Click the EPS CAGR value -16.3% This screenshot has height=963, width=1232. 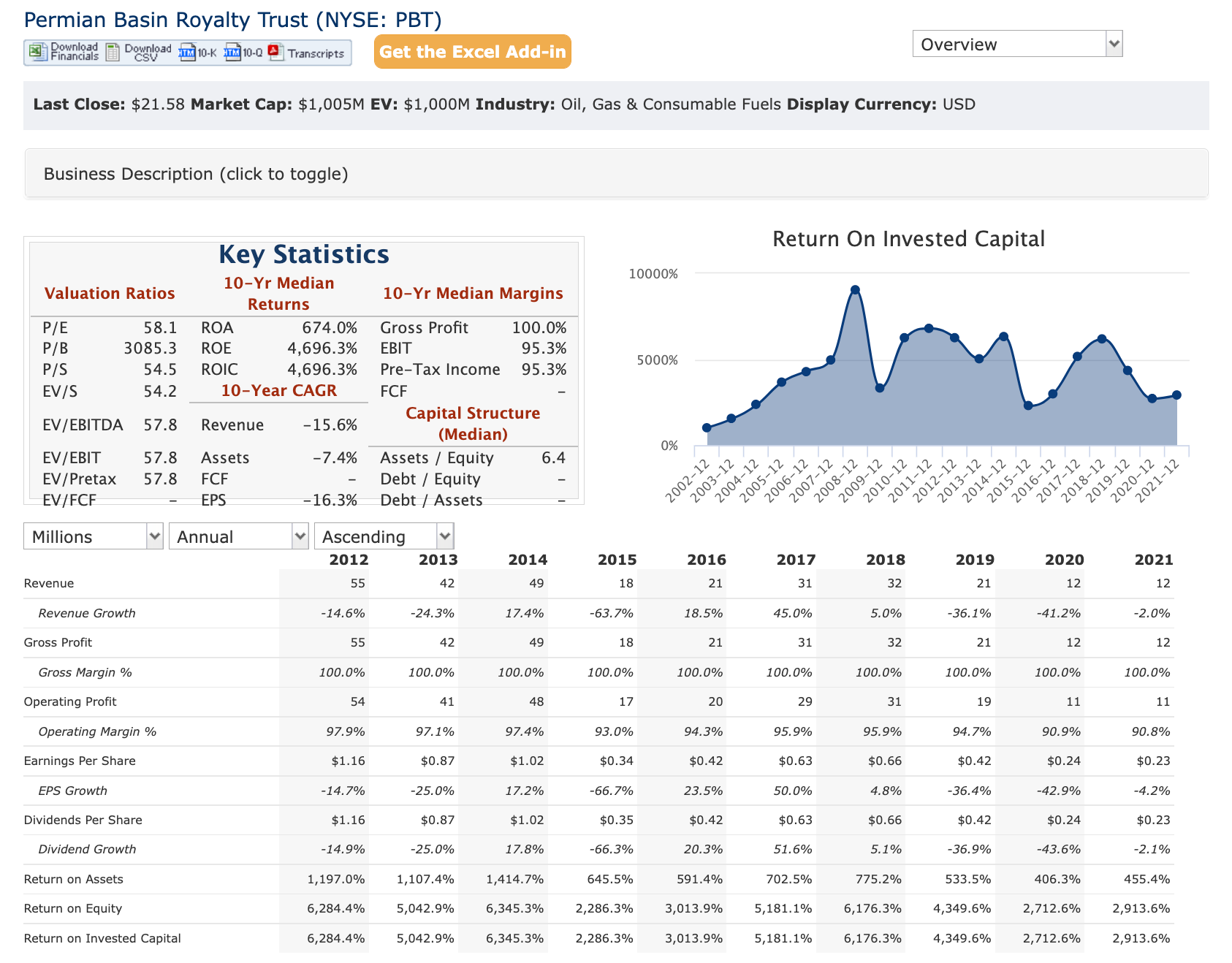click(330, 500)
